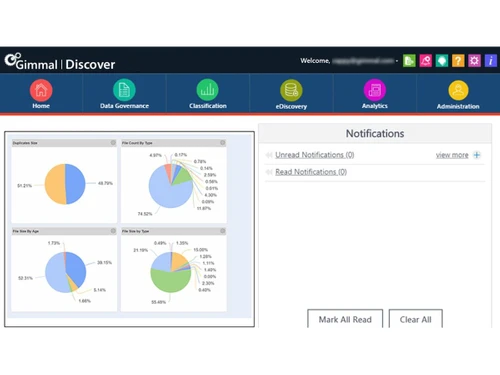Image resolution: width=500 pixels, height=375 pixels.
Task: Click the File Size By Age title
Action: (x=26, y=231)
